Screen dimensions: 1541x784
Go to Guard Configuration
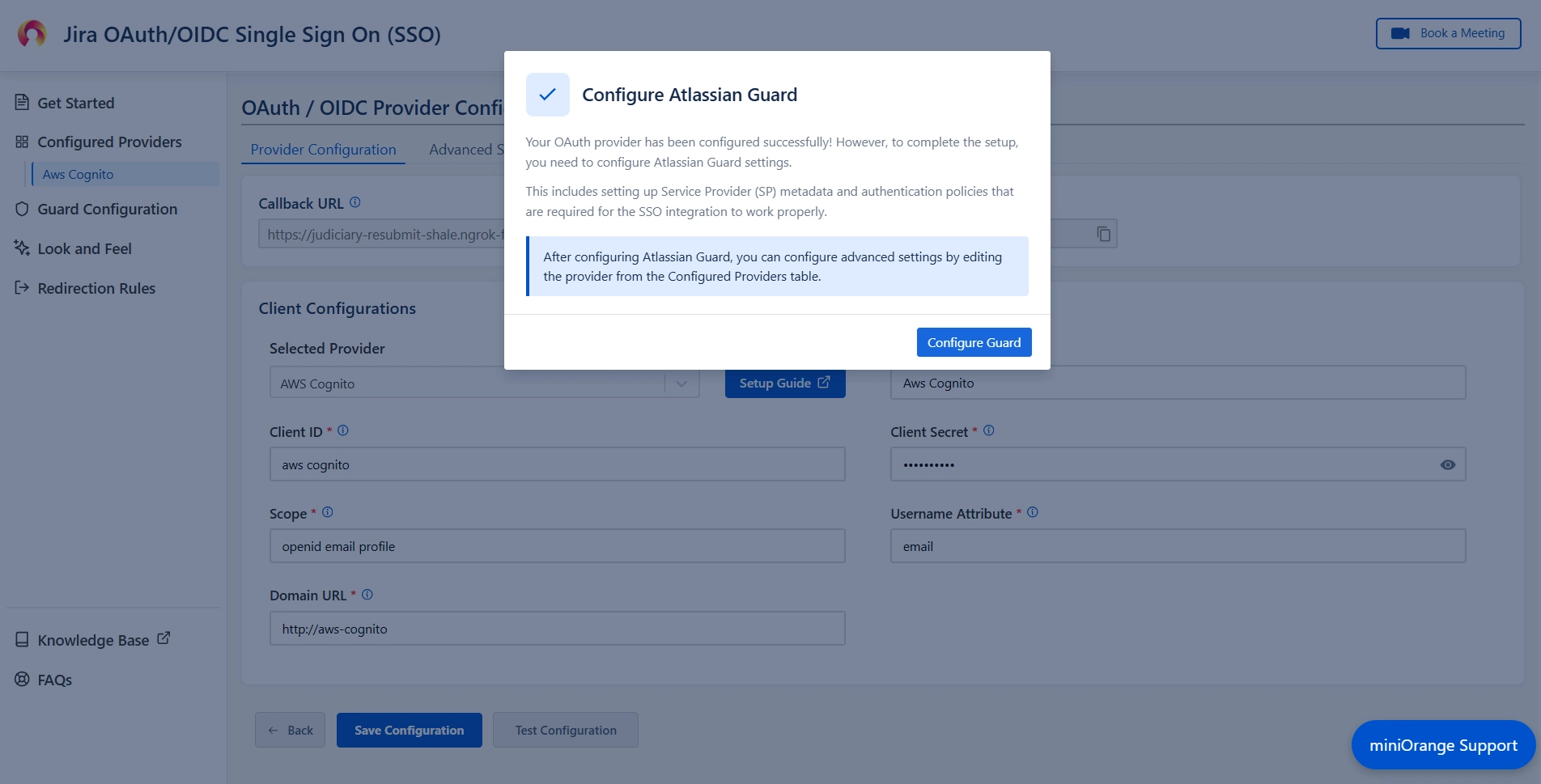point(107,209)
